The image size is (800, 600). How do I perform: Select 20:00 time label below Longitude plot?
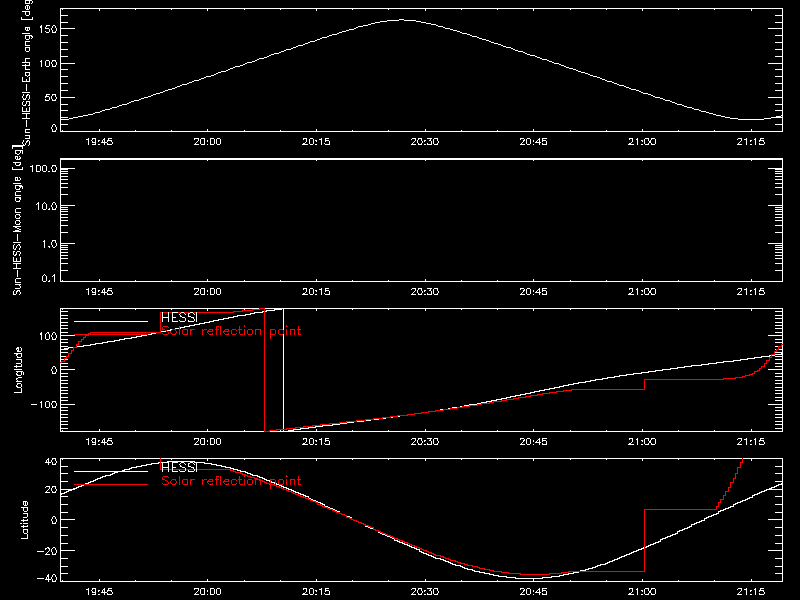[208, 441]
